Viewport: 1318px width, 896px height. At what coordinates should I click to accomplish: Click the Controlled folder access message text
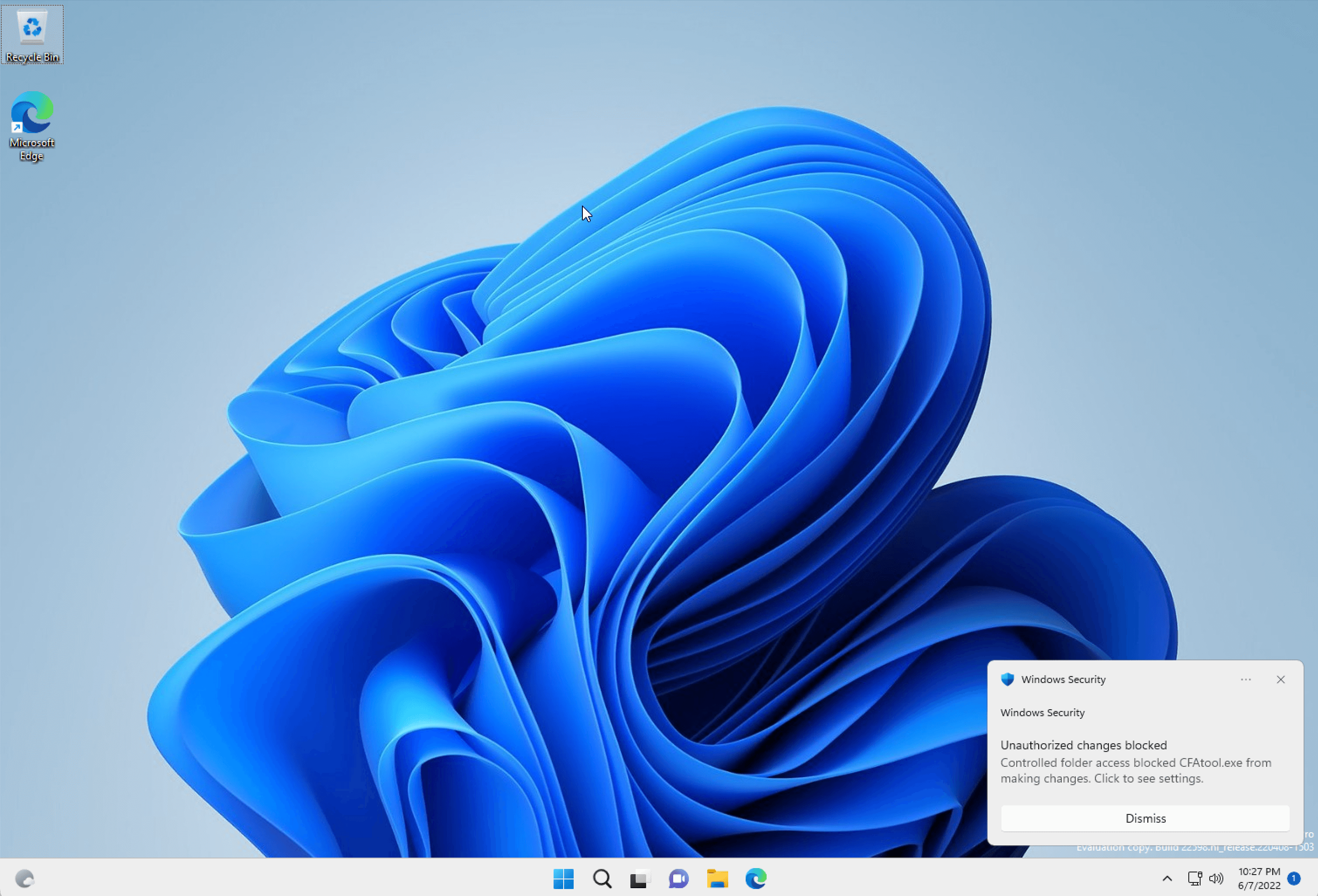coord(1136,770)
